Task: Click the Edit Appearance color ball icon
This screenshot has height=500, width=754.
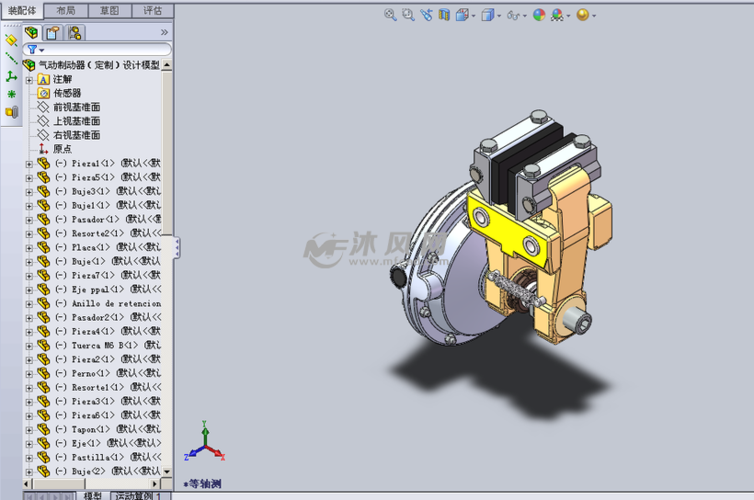Action: coord(539,15)
